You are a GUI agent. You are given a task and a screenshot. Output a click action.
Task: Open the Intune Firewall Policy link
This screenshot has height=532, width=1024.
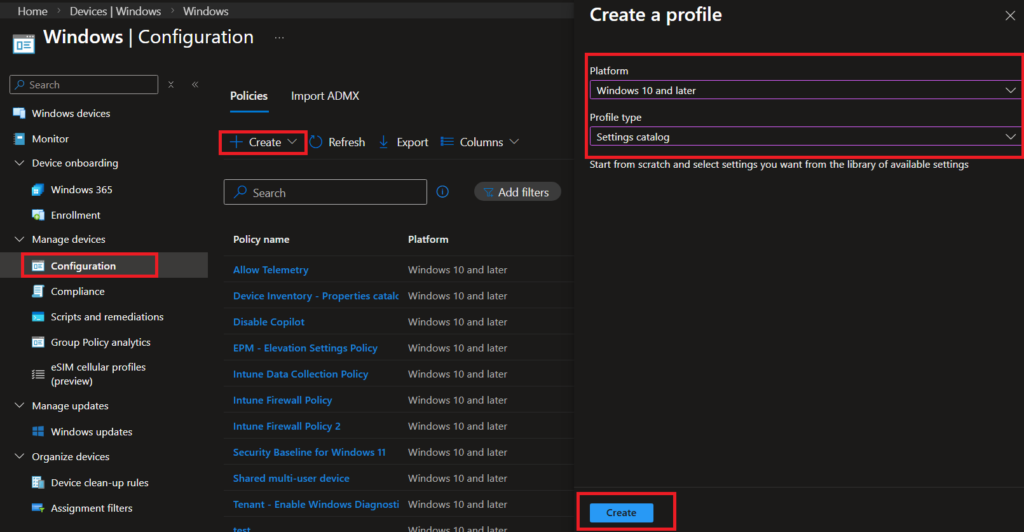tap(282, 400)
